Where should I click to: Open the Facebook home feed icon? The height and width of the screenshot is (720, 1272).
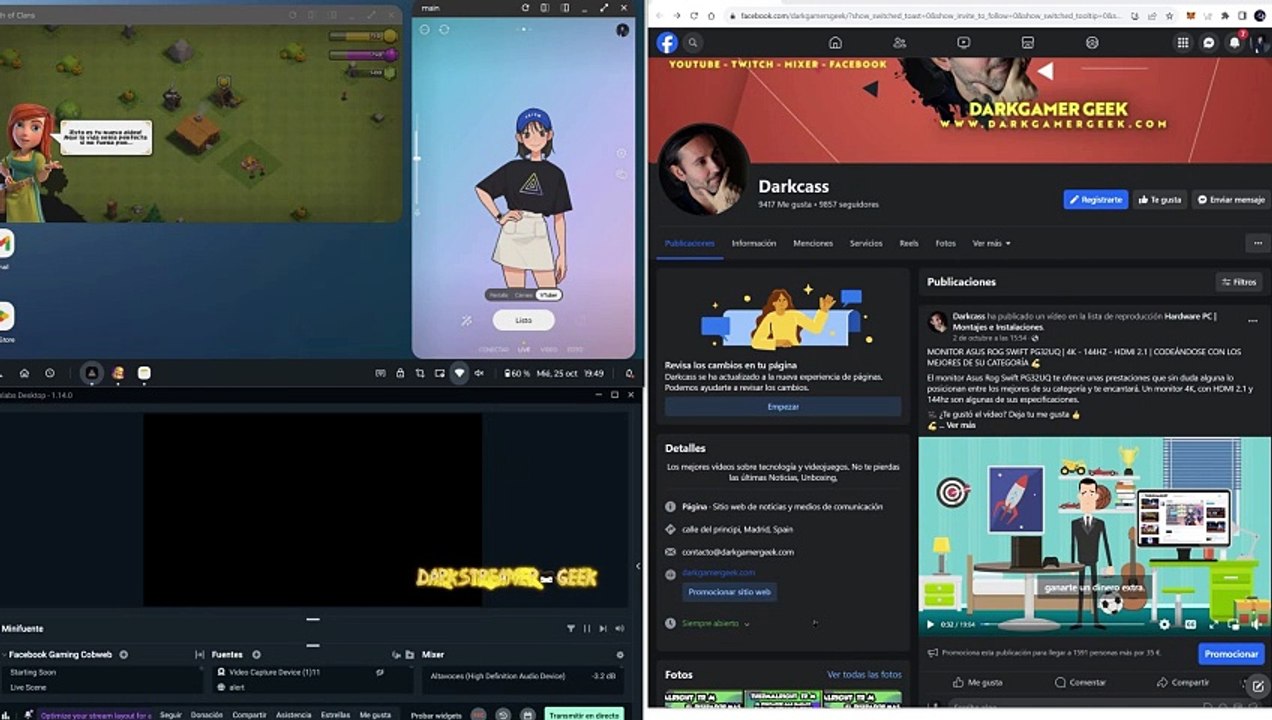(x=835, y=43)
